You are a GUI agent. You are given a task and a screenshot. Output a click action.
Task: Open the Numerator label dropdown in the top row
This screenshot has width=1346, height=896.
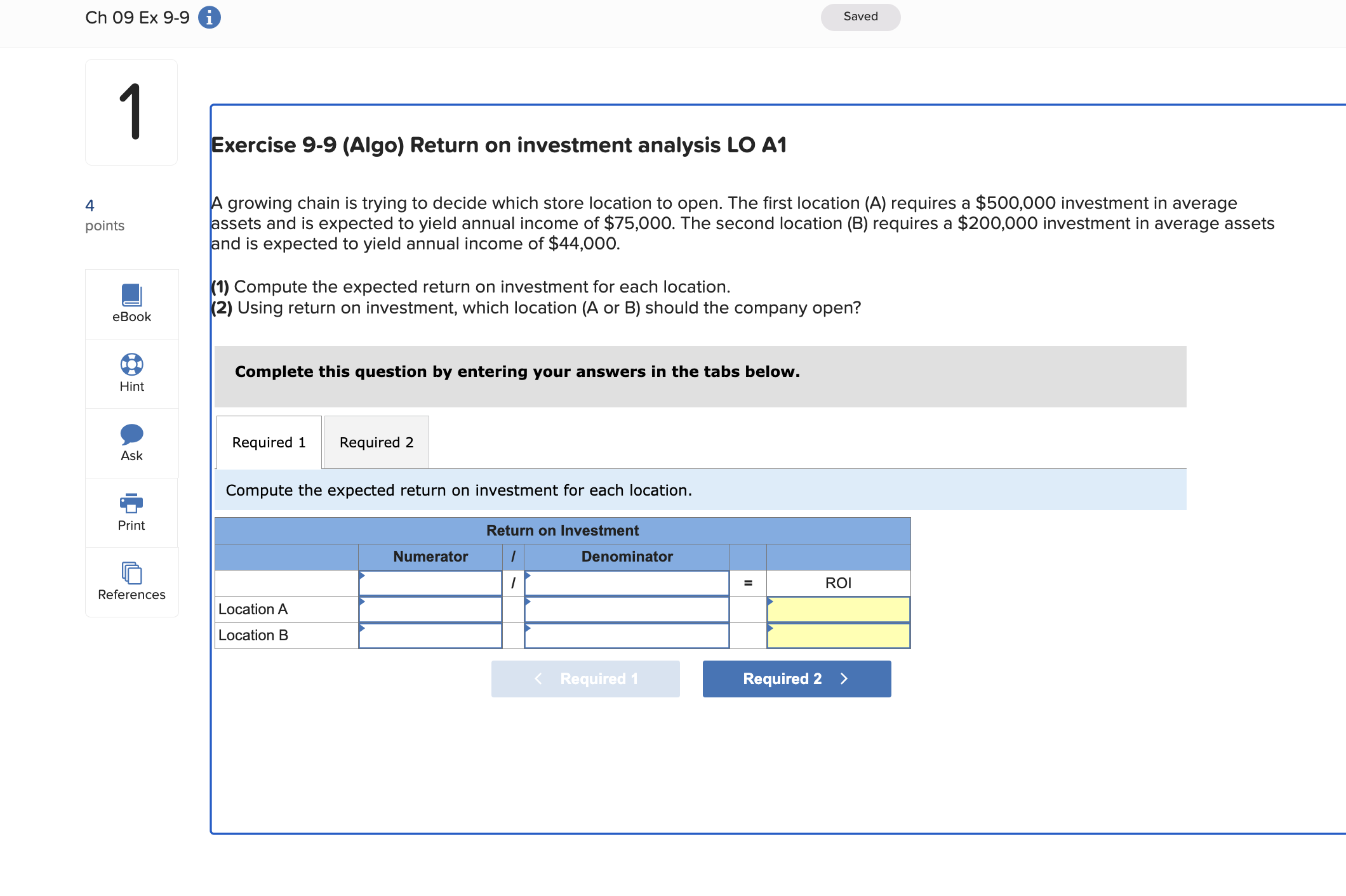click(430, 583)
